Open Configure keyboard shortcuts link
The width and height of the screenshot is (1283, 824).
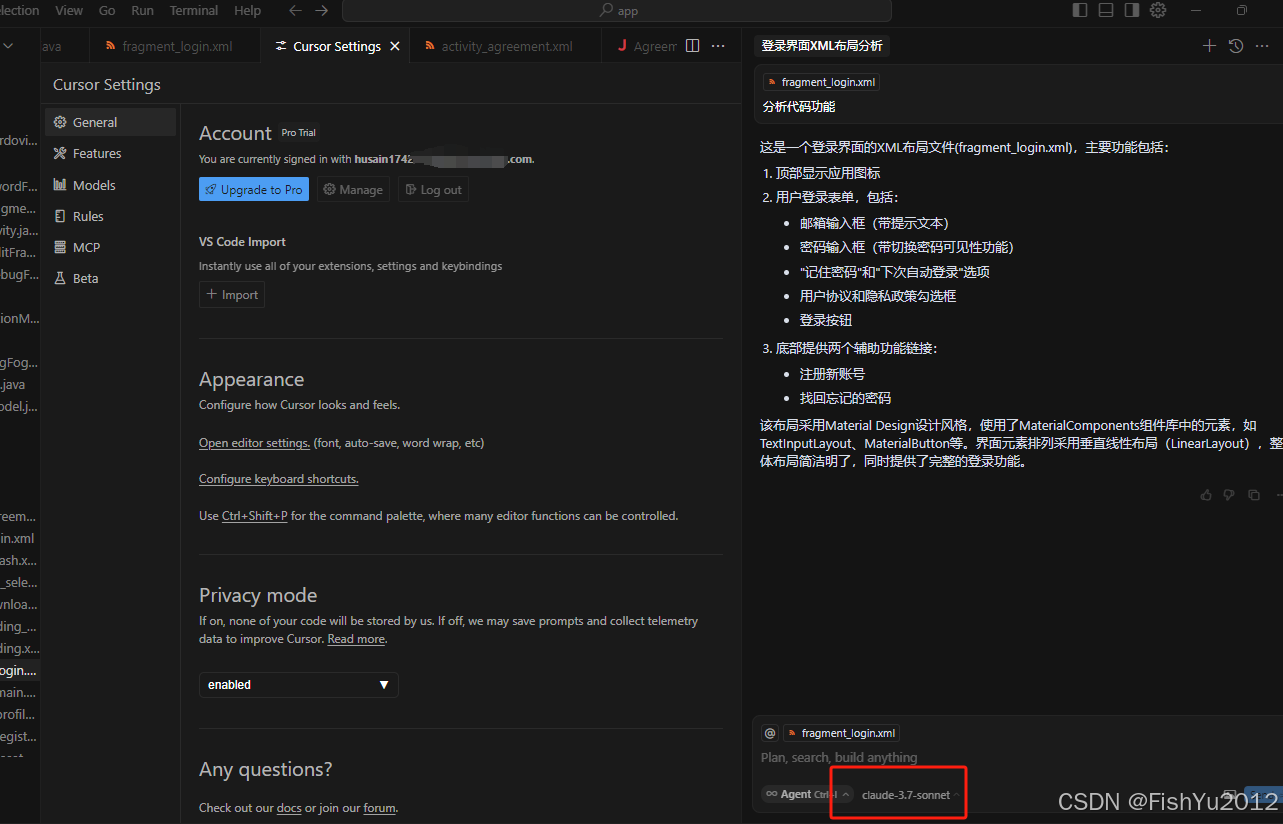point(279,479)
